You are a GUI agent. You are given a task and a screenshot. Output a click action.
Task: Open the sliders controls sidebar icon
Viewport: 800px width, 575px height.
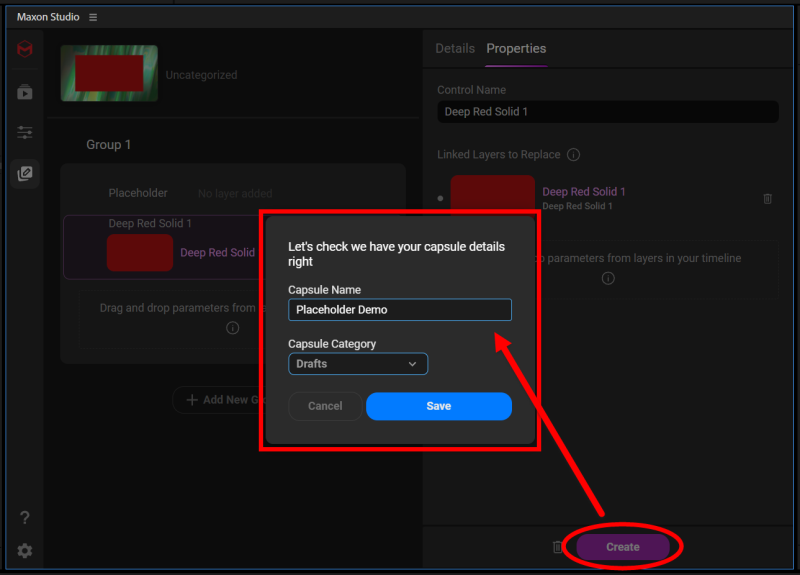tap(24, 133)
